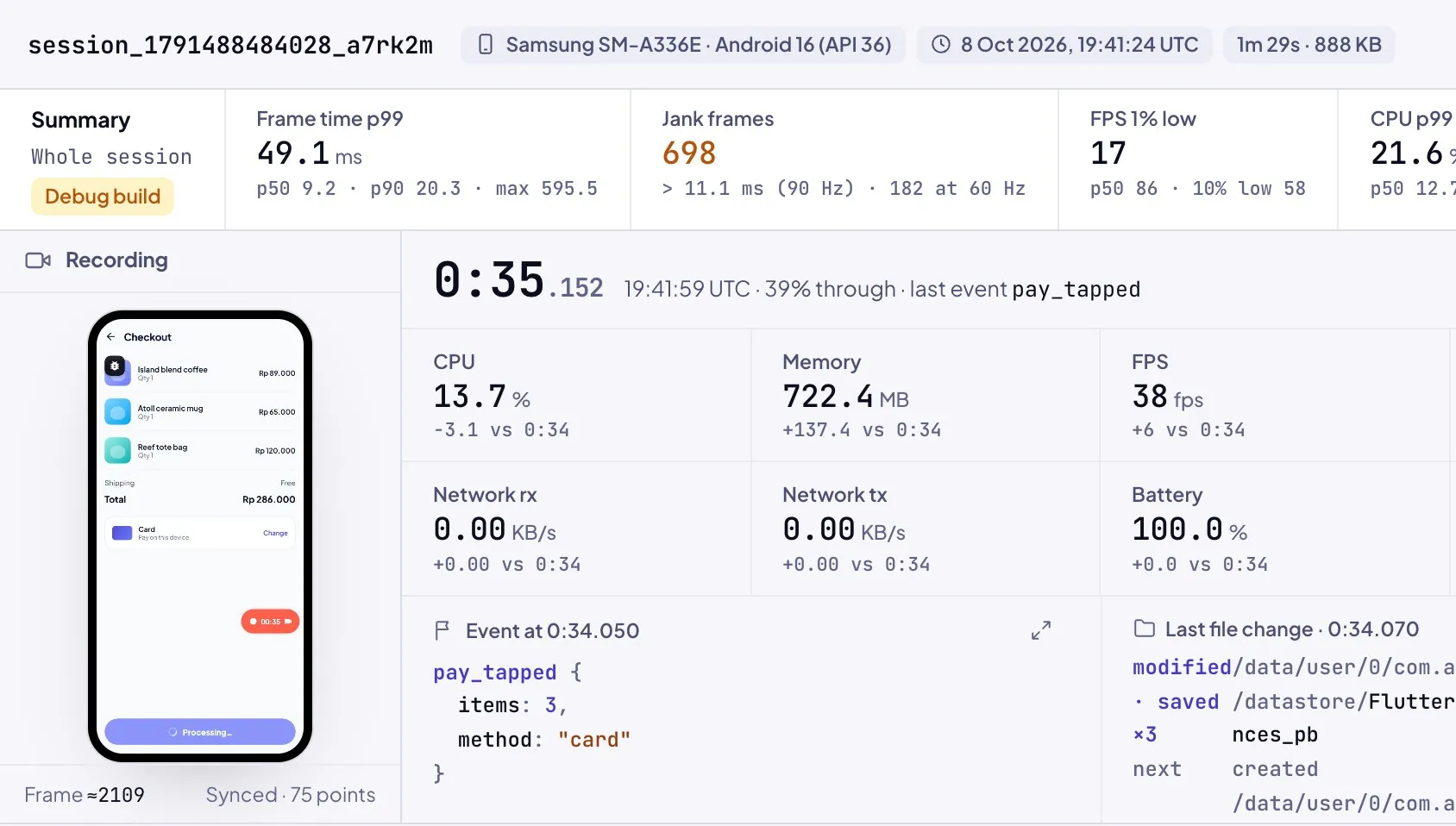Click the 1m 29s · 888 KB chip
This screenshot has width=1456, height=826.
(1309, 45)
